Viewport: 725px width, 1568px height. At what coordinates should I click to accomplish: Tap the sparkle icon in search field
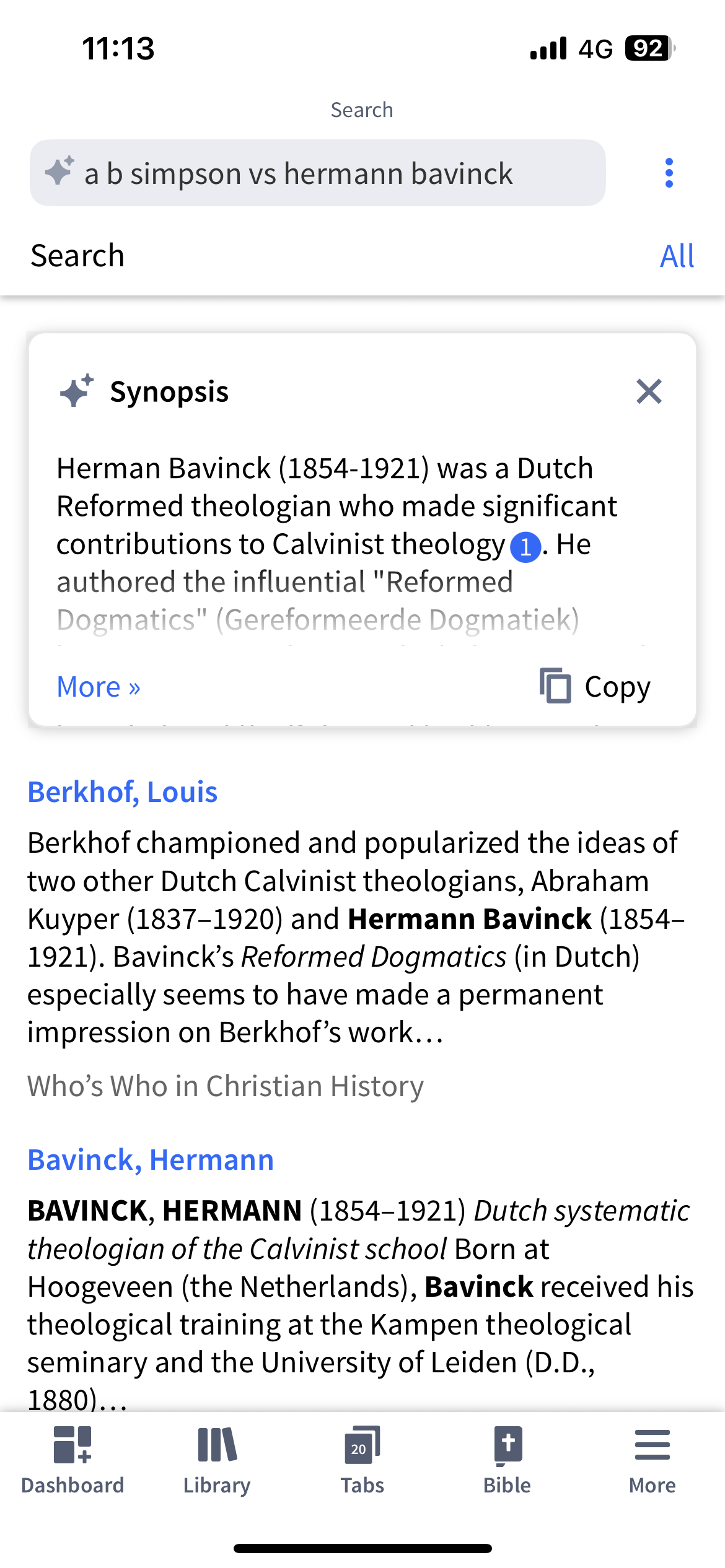click(59, 171)
